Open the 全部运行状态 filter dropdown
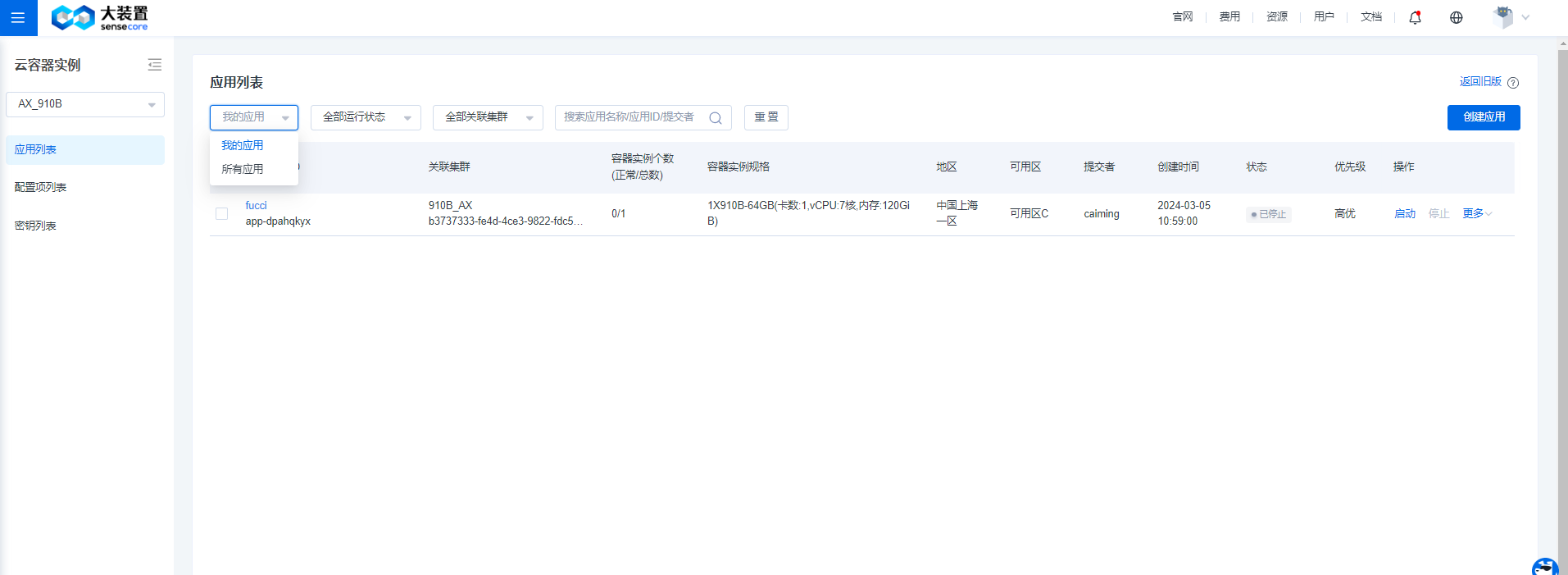 click(366, 117)
